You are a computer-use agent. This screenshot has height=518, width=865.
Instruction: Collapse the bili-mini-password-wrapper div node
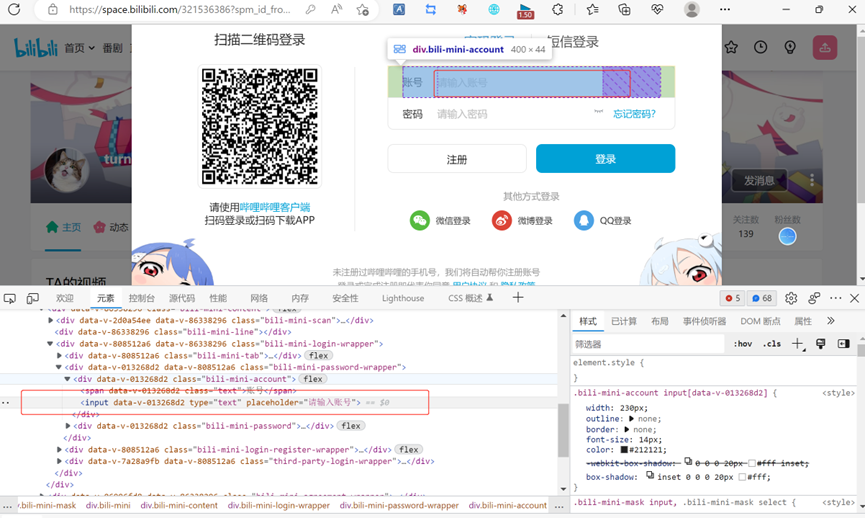[59, 367]
